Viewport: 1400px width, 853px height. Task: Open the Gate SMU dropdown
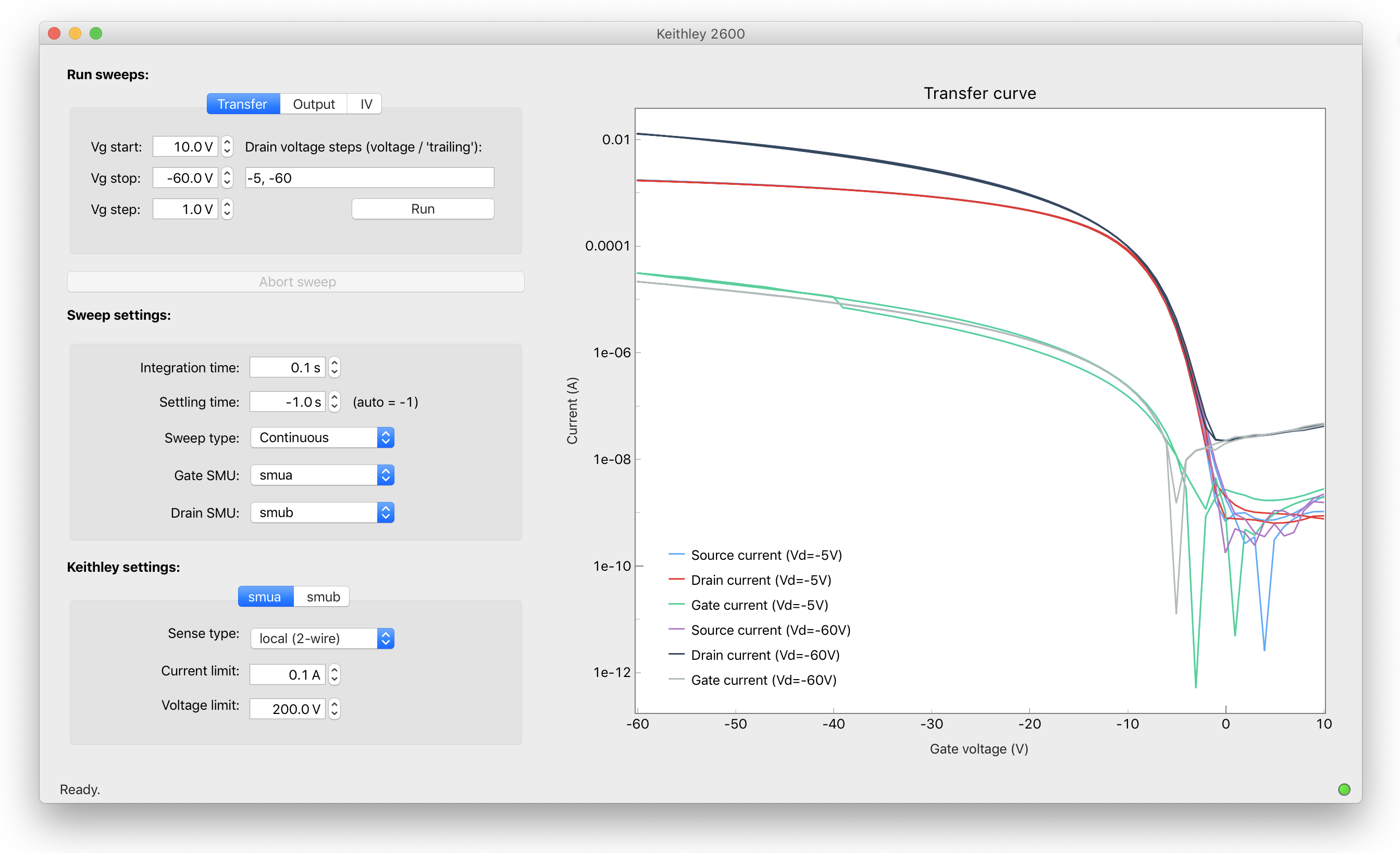tap(322, 475)
